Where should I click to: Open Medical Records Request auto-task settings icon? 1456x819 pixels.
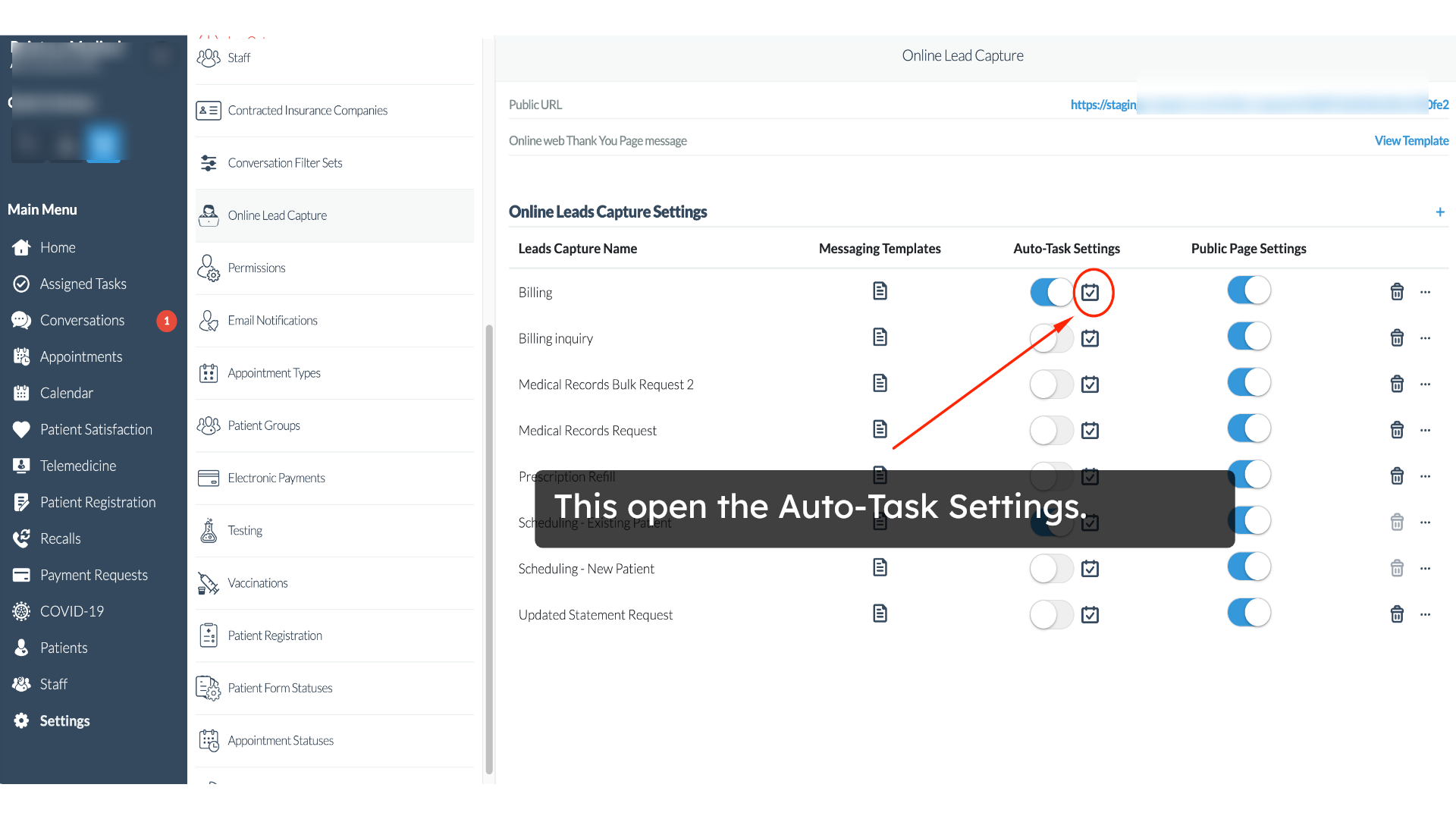pyautogui.click(x=1090, y=431)
